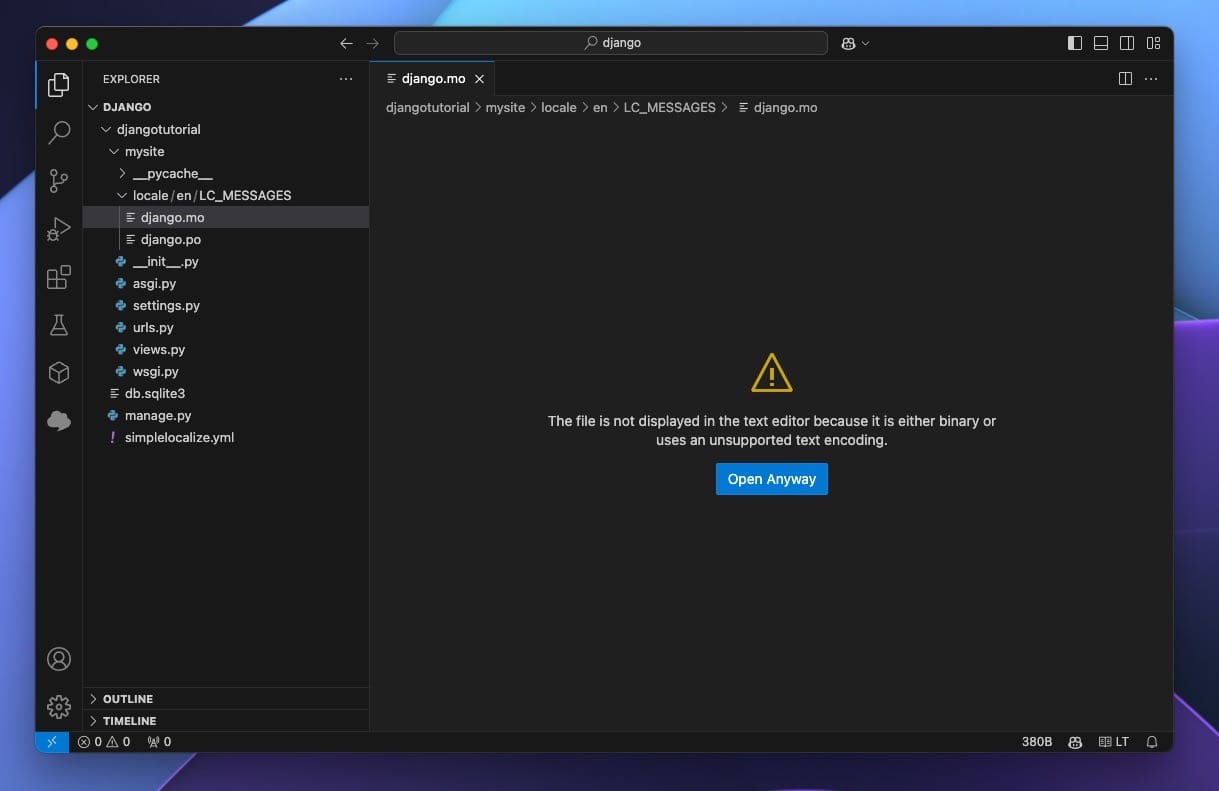Split the editor to the right
This screenshot has height=791, width=1219.
(1125, 78)
